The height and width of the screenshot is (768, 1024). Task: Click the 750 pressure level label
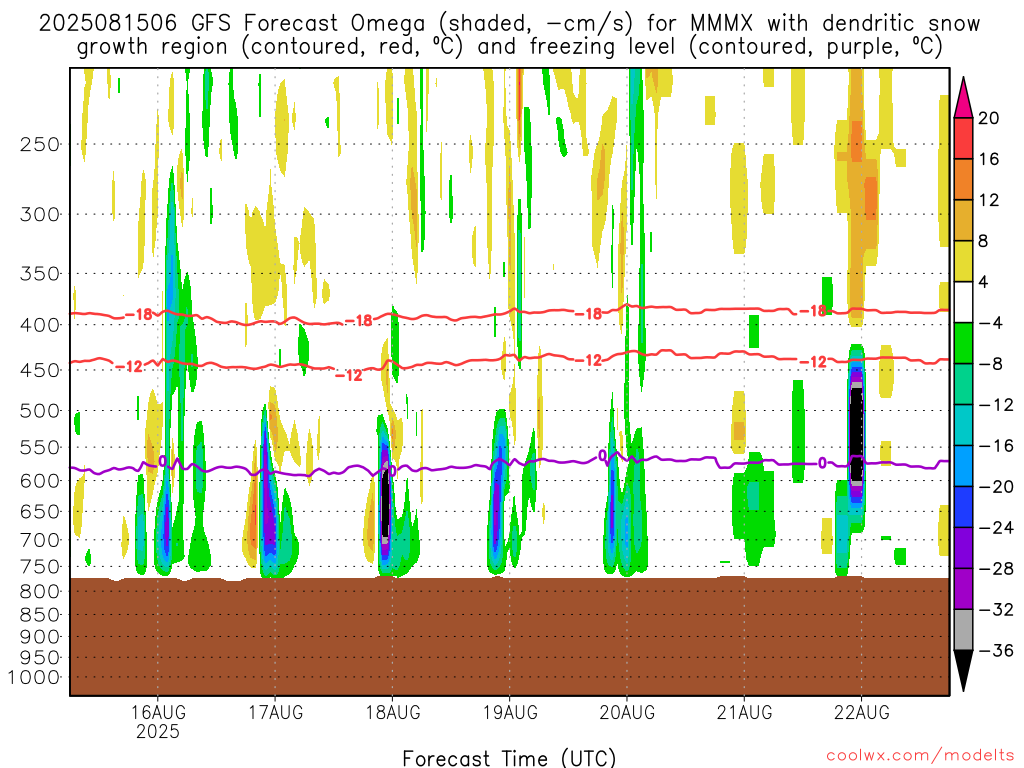tap(40, 567)
